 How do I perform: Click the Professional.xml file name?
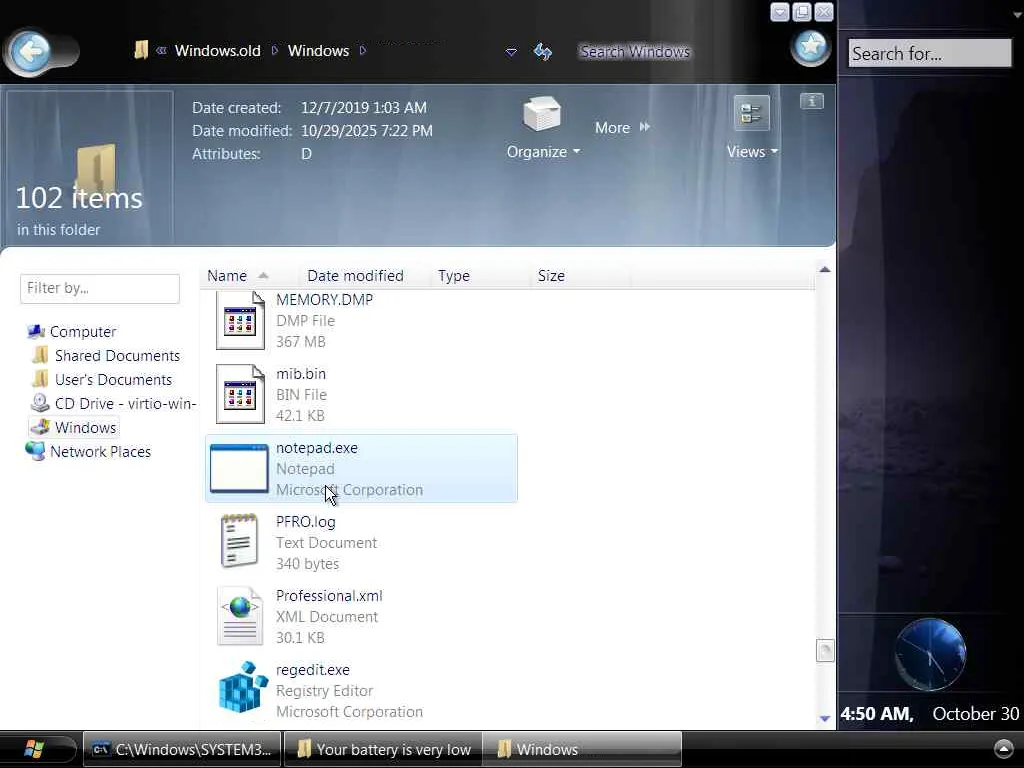tap(329, 596)
